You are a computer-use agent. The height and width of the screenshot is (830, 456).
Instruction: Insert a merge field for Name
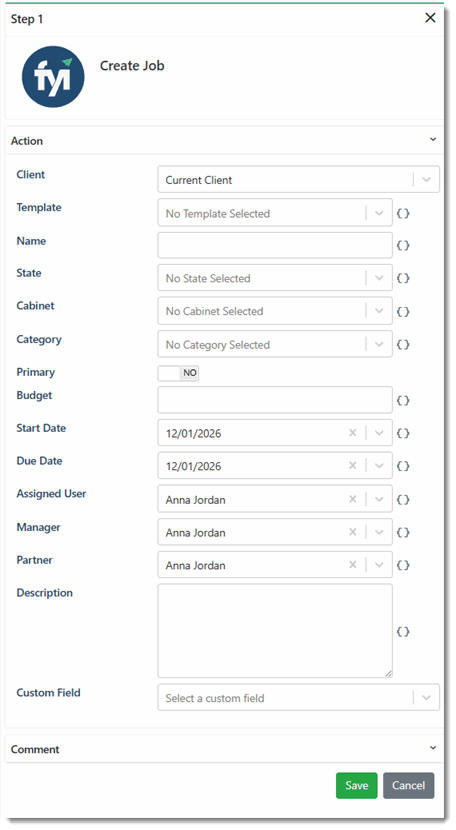click(403, 245)
